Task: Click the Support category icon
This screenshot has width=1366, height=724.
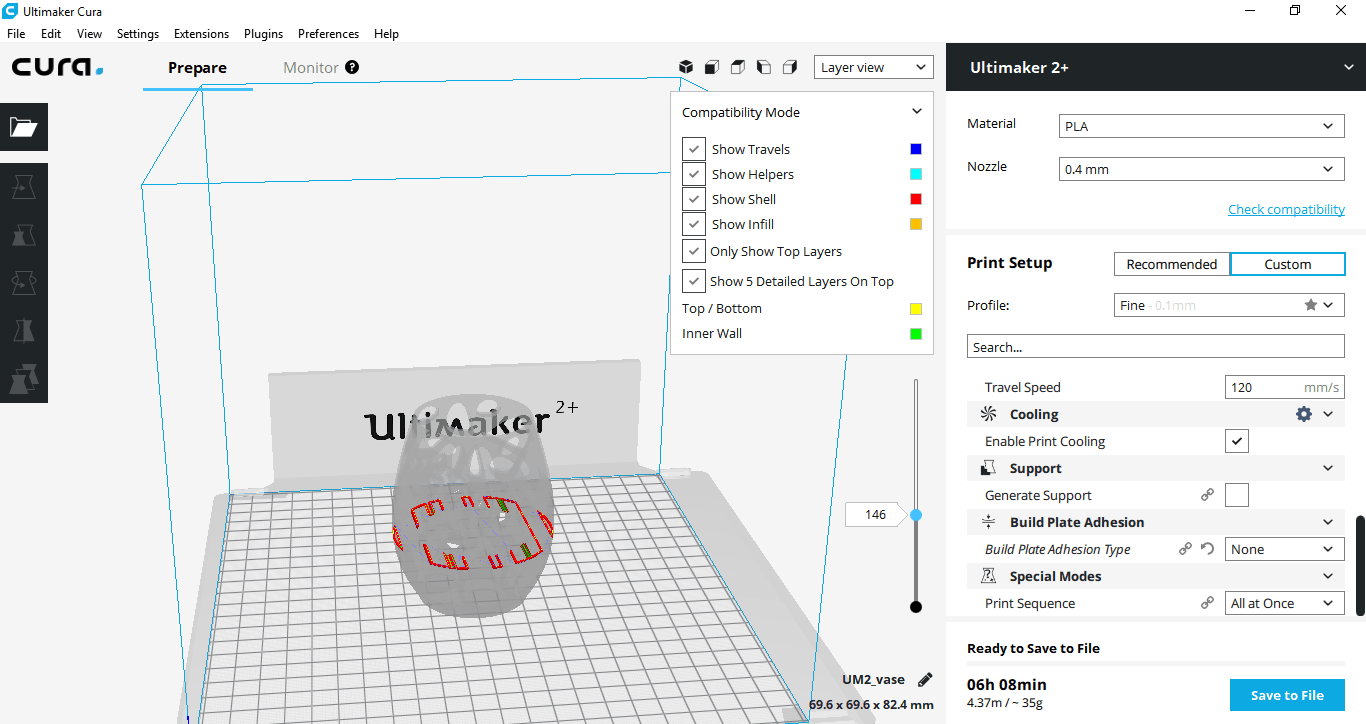Action: pyautogui.click(x=989, y=468)
